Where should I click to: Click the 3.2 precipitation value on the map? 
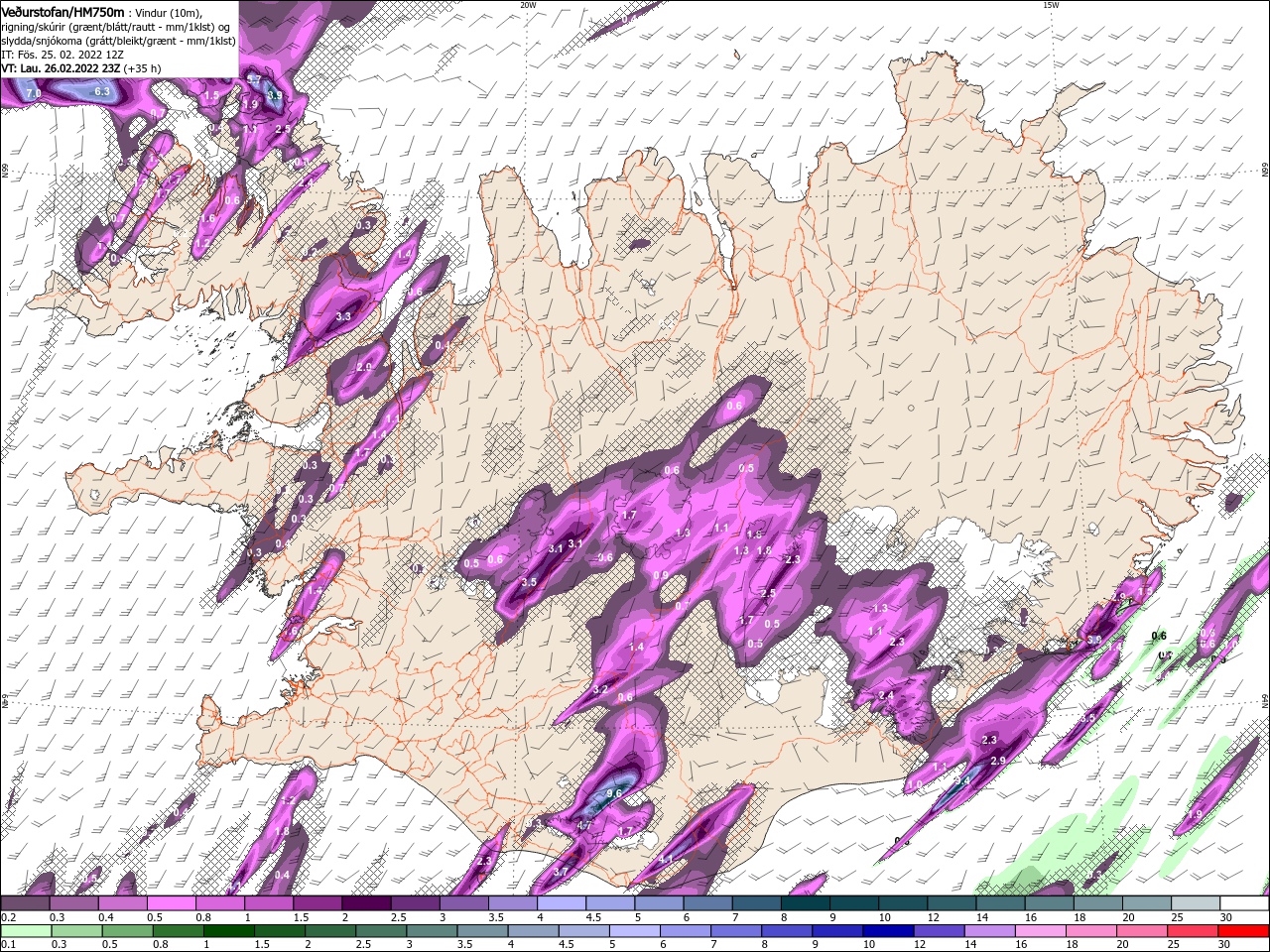[599, 689]
